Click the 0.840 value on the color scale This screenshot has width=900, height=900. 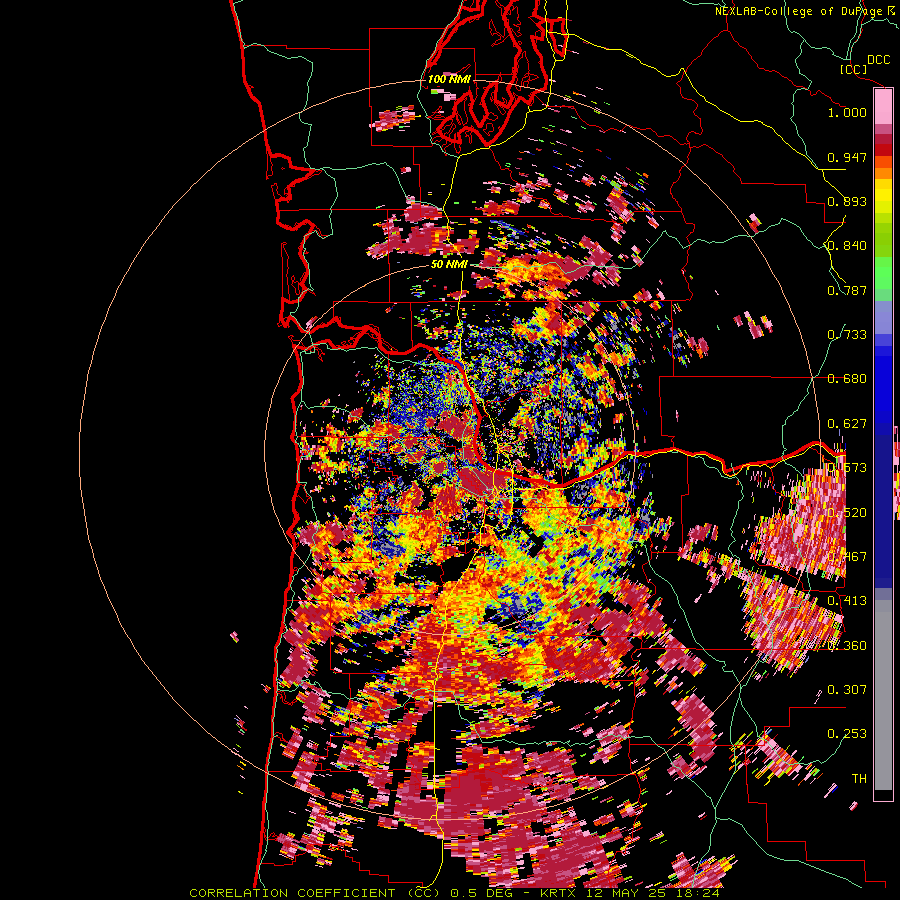pyautogui.click(x=847, y=246)
